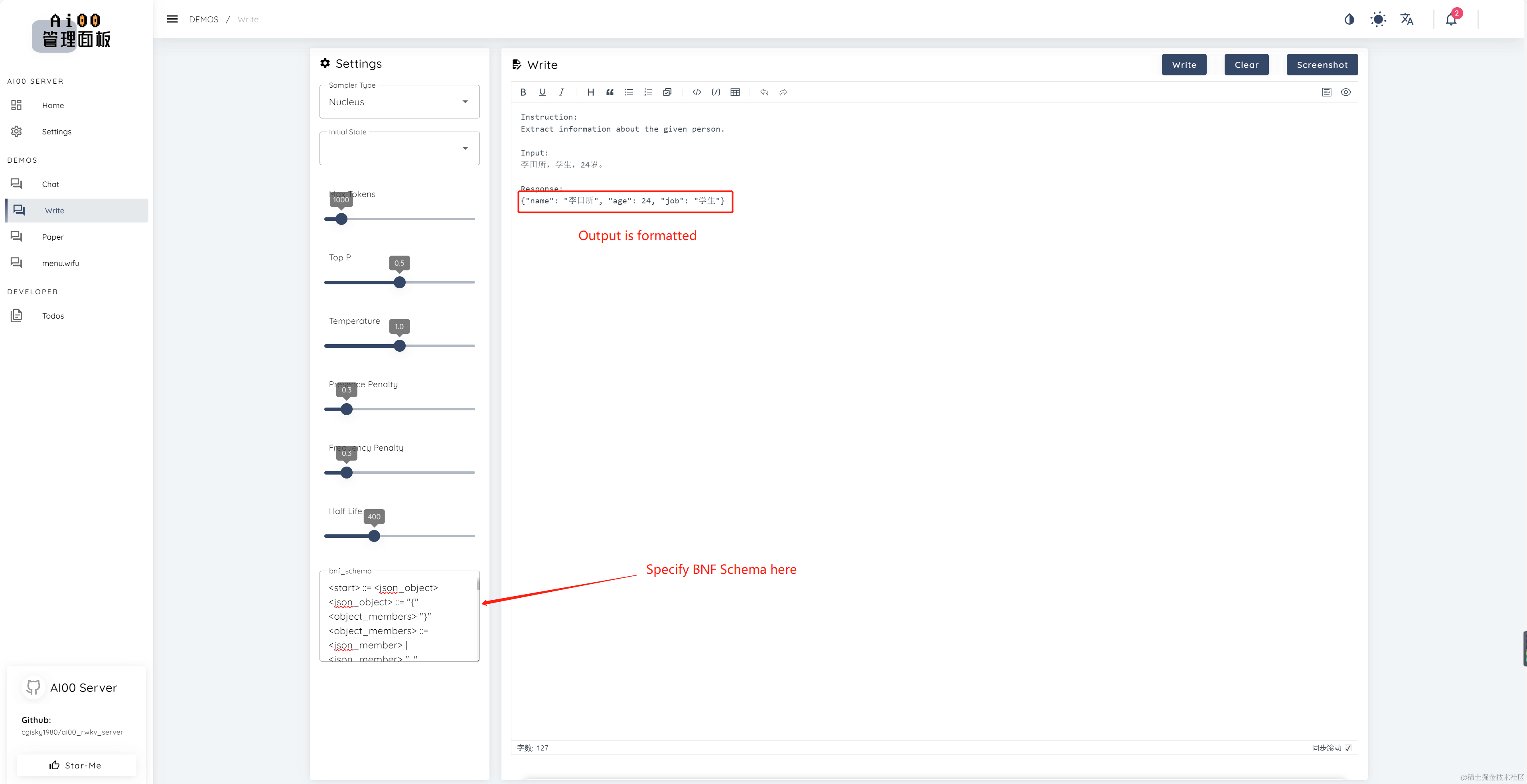Click the Bold formatting icon

524,92
